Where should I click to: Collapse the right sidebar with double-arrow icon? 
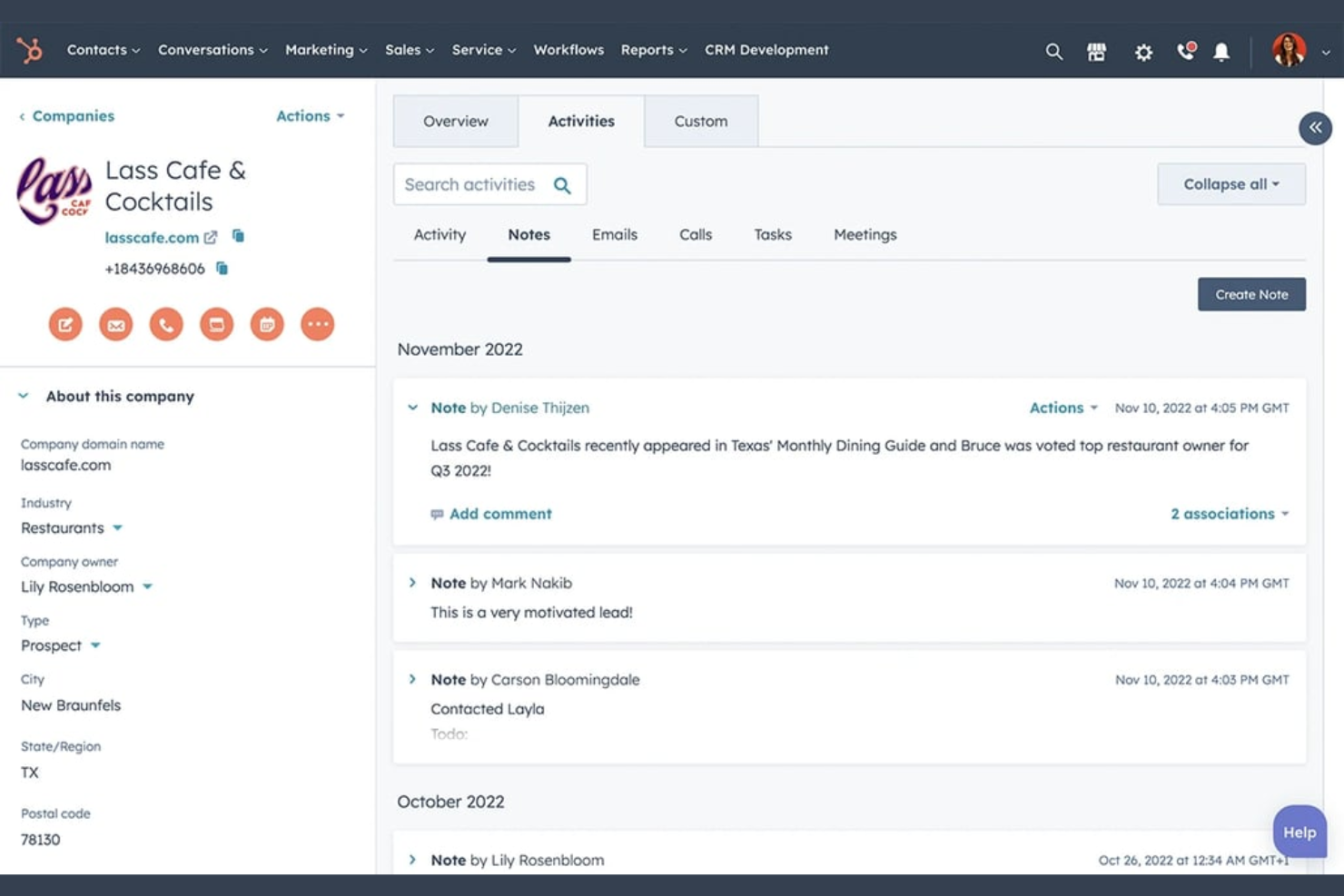(1315, 128)
